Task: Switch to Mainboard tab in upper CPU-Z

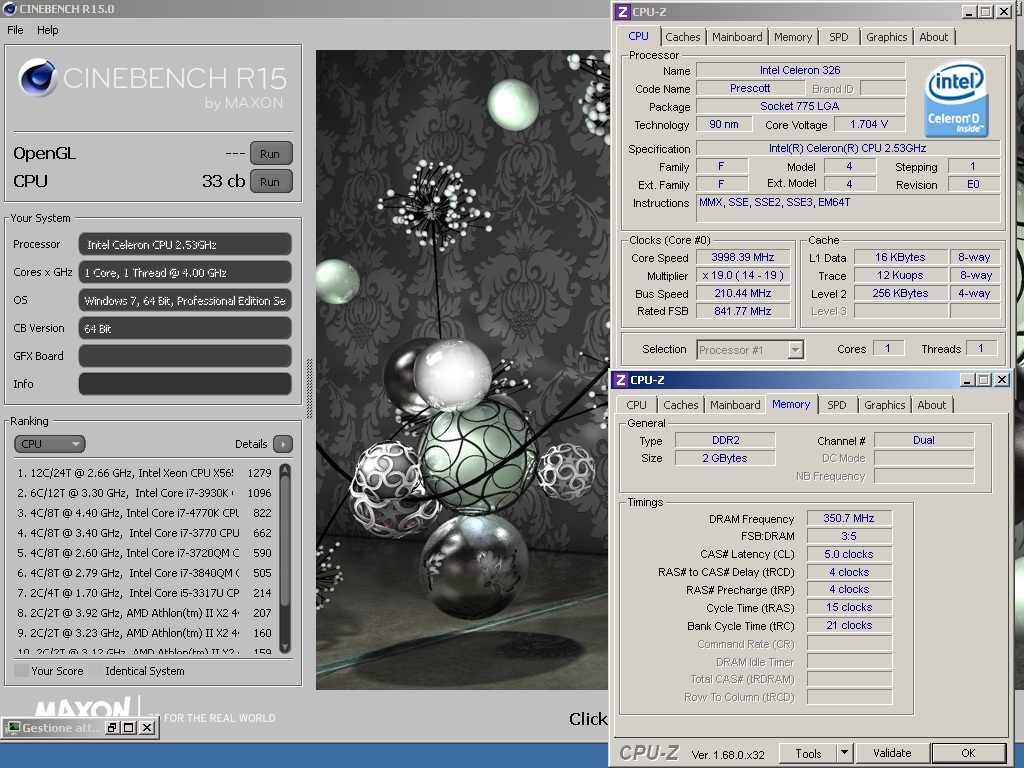Action: pos(737,37)
